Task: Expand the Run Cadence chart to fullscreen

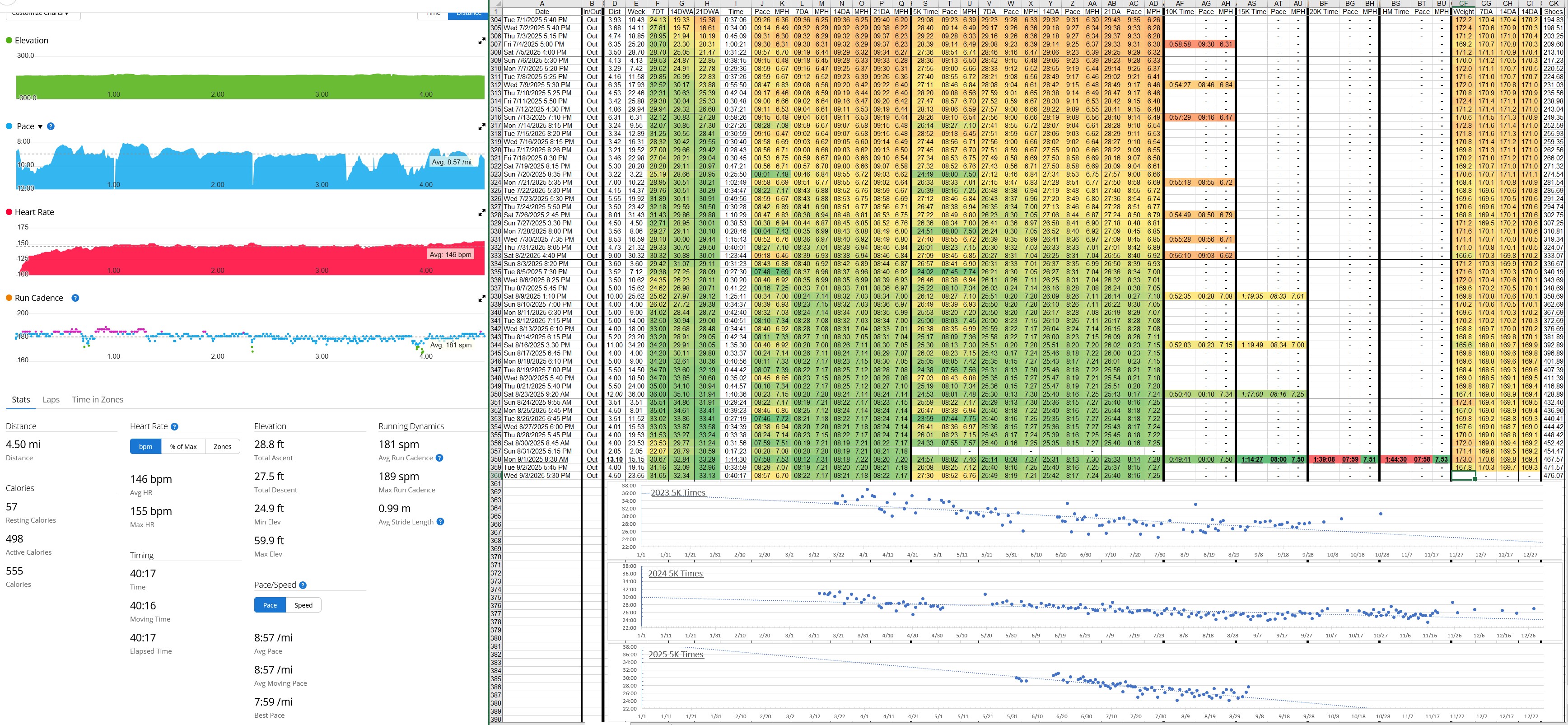Action: coord(481,298)
